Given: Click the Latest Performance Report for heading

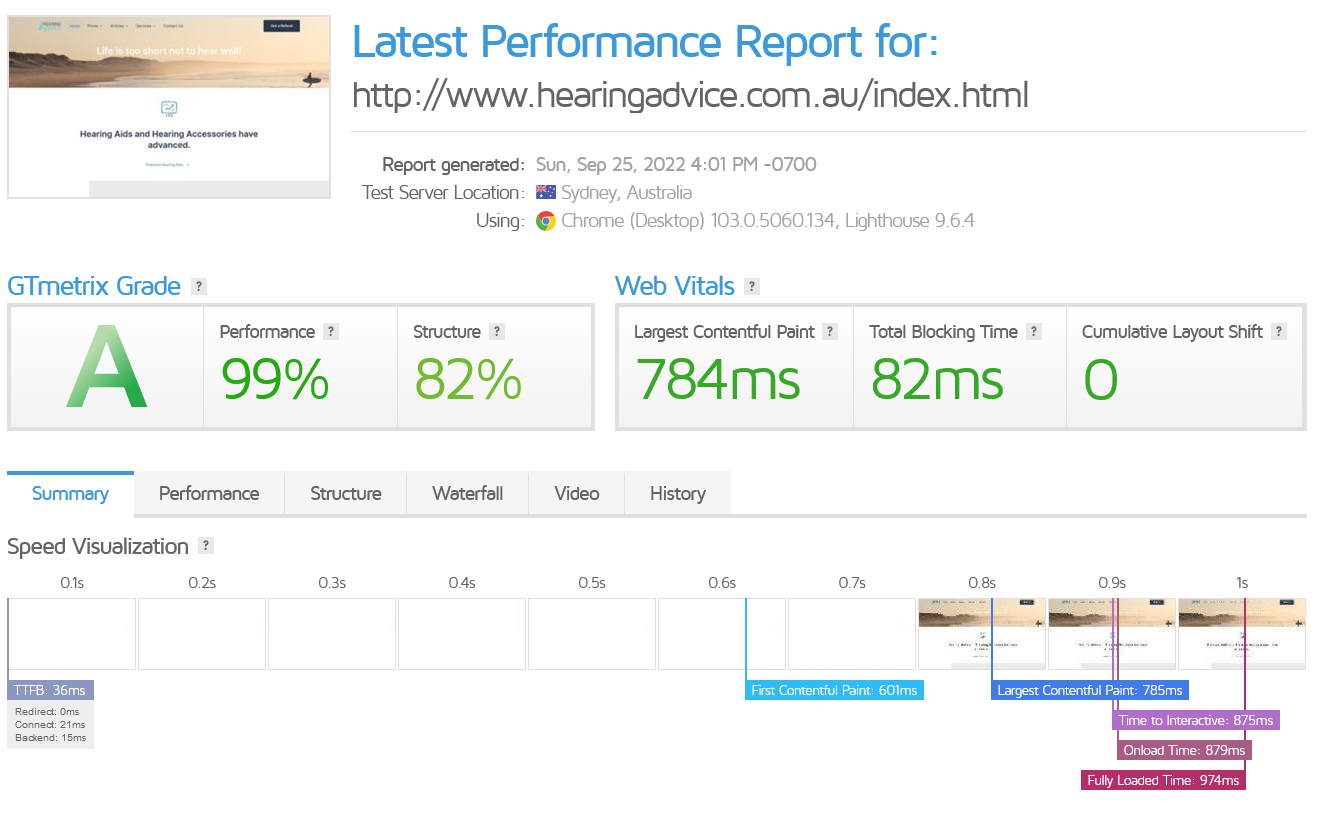Looking at the screenshot, I should [645, 42].
